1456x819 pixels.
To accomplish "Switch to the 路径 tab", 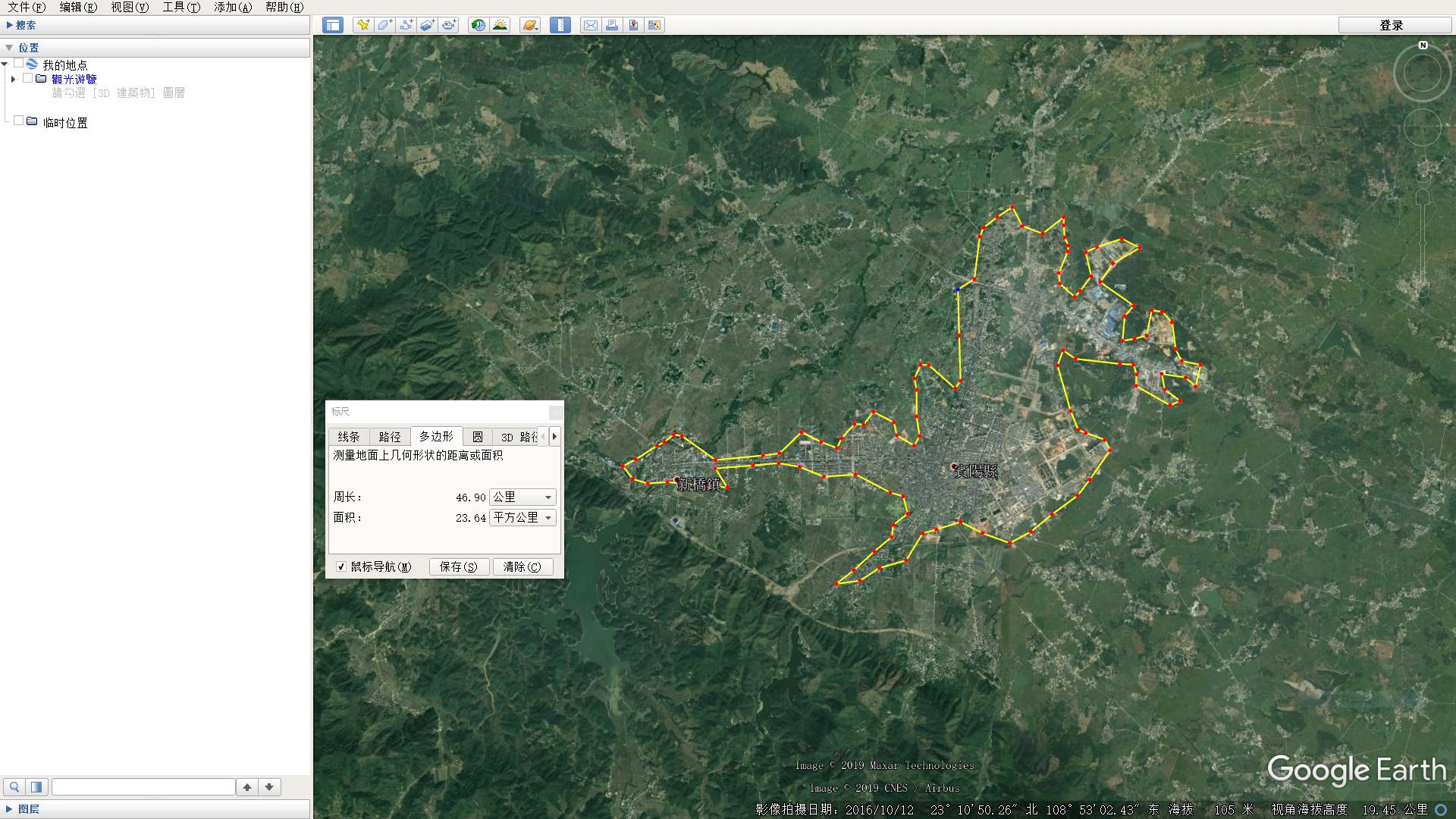I will click(390, 437).
